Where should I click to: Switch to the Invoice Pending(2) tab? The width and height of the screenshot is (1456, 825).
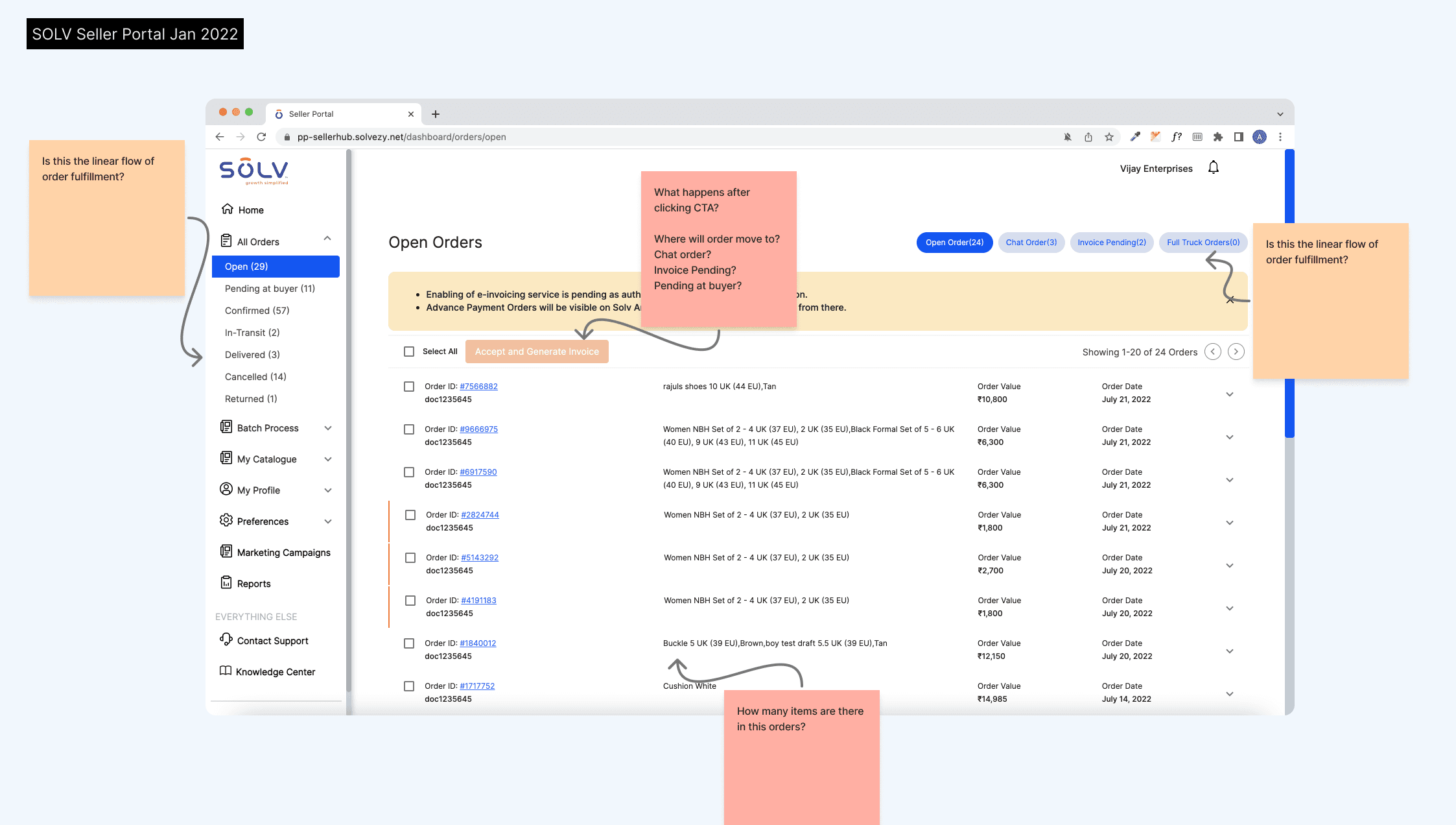[1112, 243]
